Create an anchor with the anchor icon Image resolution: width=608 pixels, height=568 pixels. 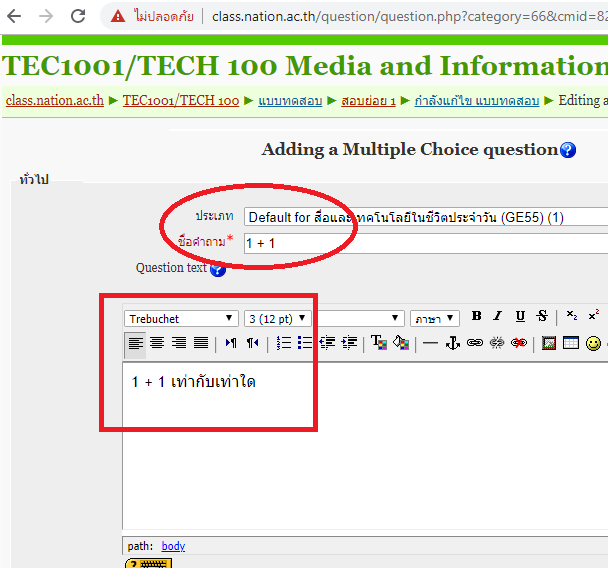(x=452, y=343)
